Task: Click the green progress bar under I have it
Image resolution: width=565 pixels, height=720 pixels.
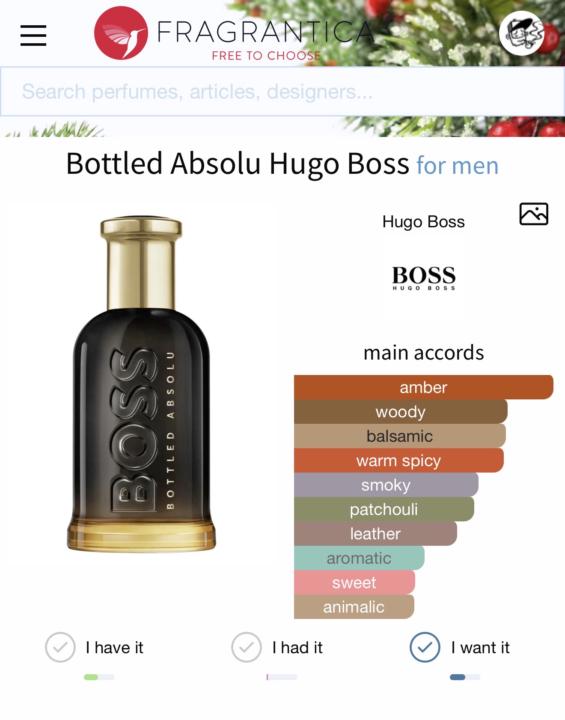Action: coord(99,677)
